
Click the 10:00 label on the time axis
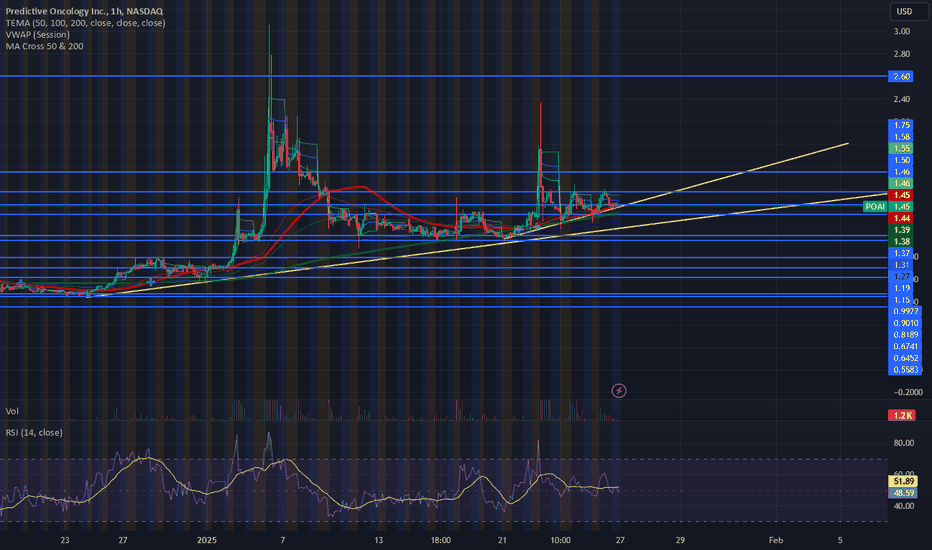point(561,540)
